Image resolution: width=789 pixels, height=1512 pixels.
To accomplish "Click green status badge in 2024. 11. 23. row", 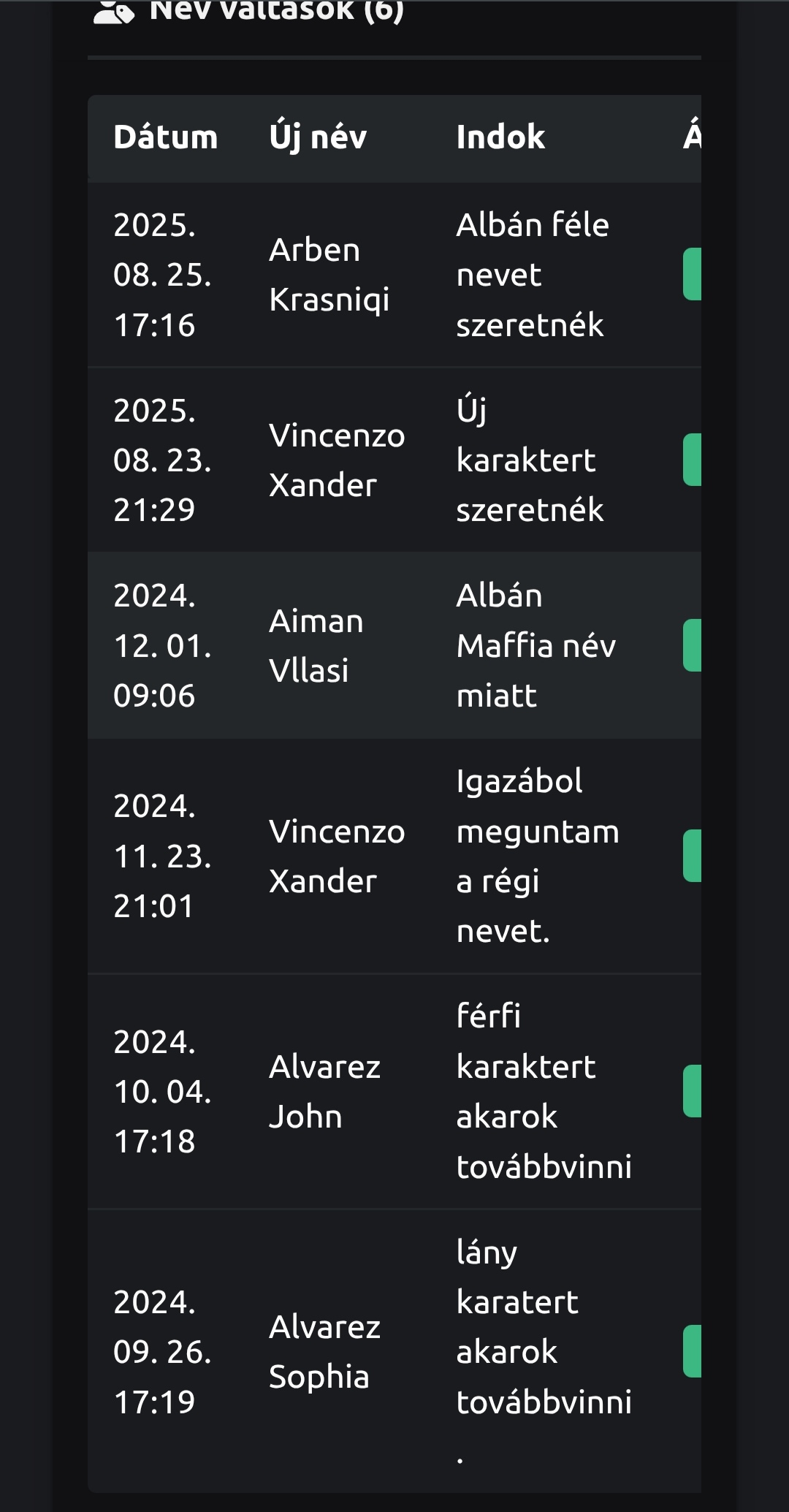I will [693, 856].
